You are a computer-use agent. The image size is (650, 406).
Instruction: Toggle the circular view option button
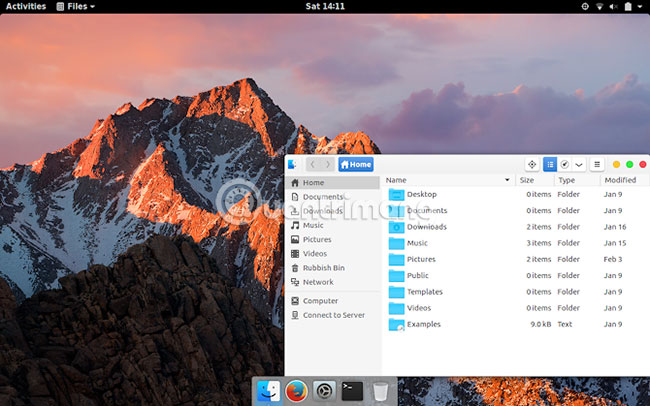pyautogui.click(x=565, y=164)
